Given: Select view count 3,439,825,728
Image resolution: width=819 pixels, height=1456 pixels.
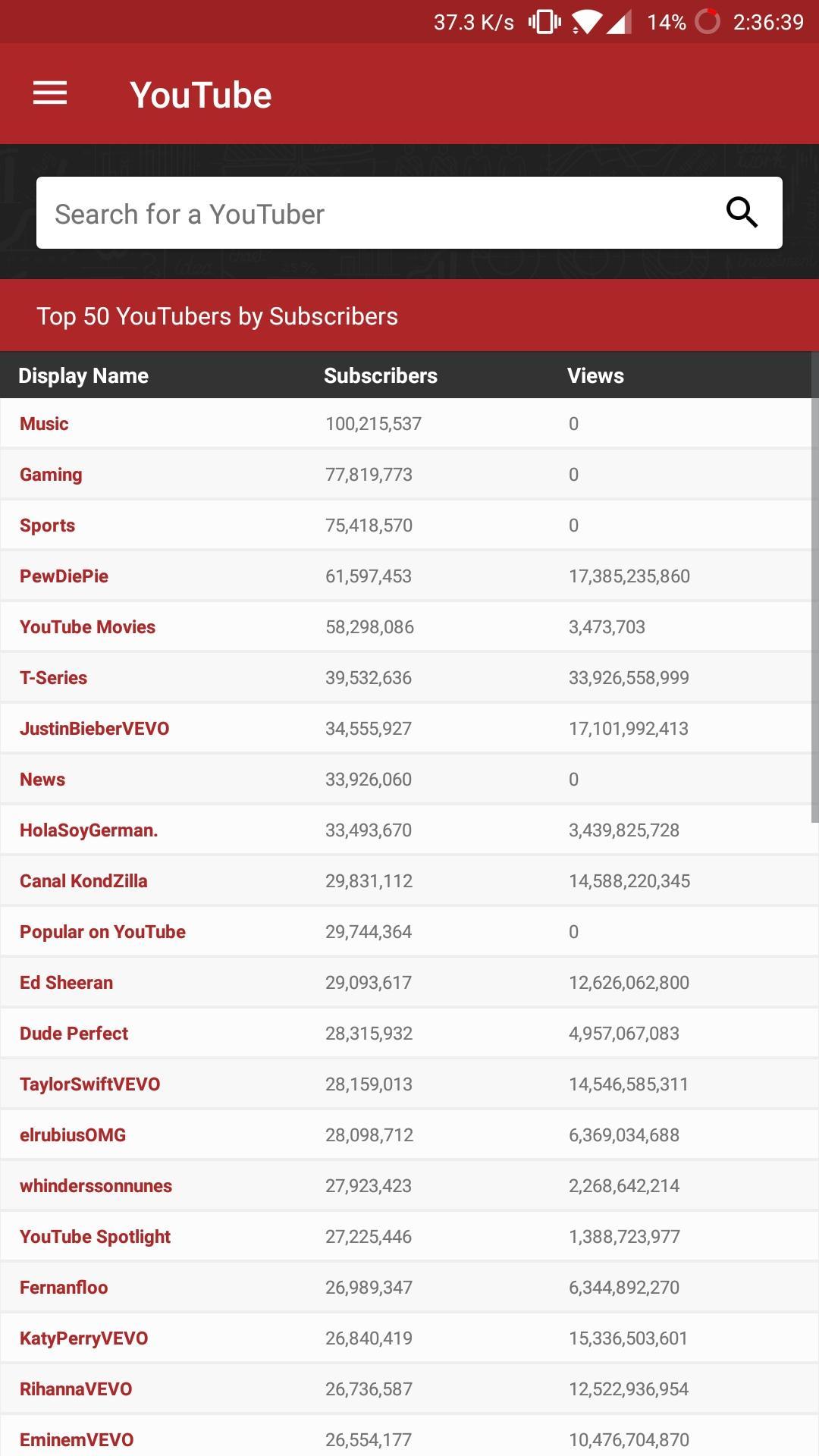Looking at the screenshot, I should (x=624, y=830).
